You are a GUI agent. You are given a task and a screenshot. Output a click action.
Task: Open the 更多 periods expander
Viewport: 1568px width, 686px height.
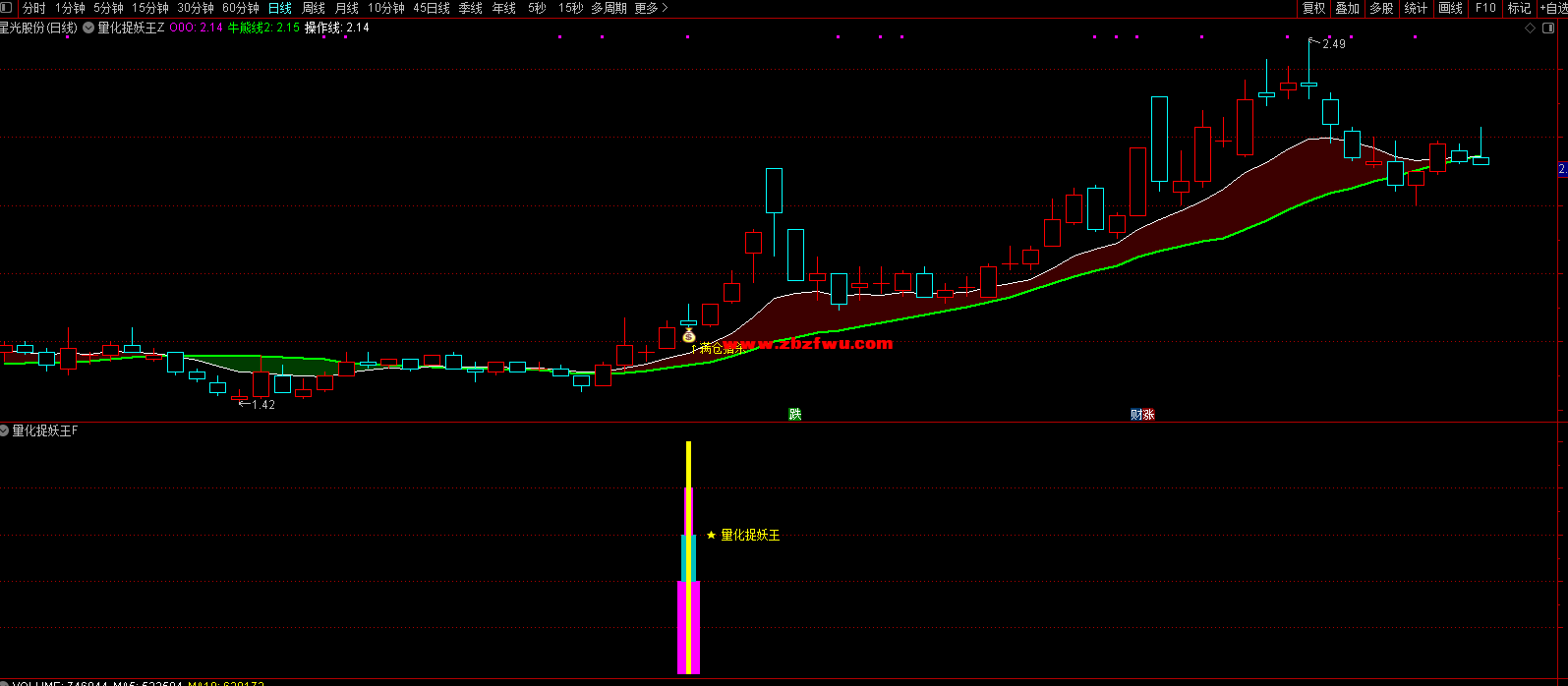[x=651, y=8]
